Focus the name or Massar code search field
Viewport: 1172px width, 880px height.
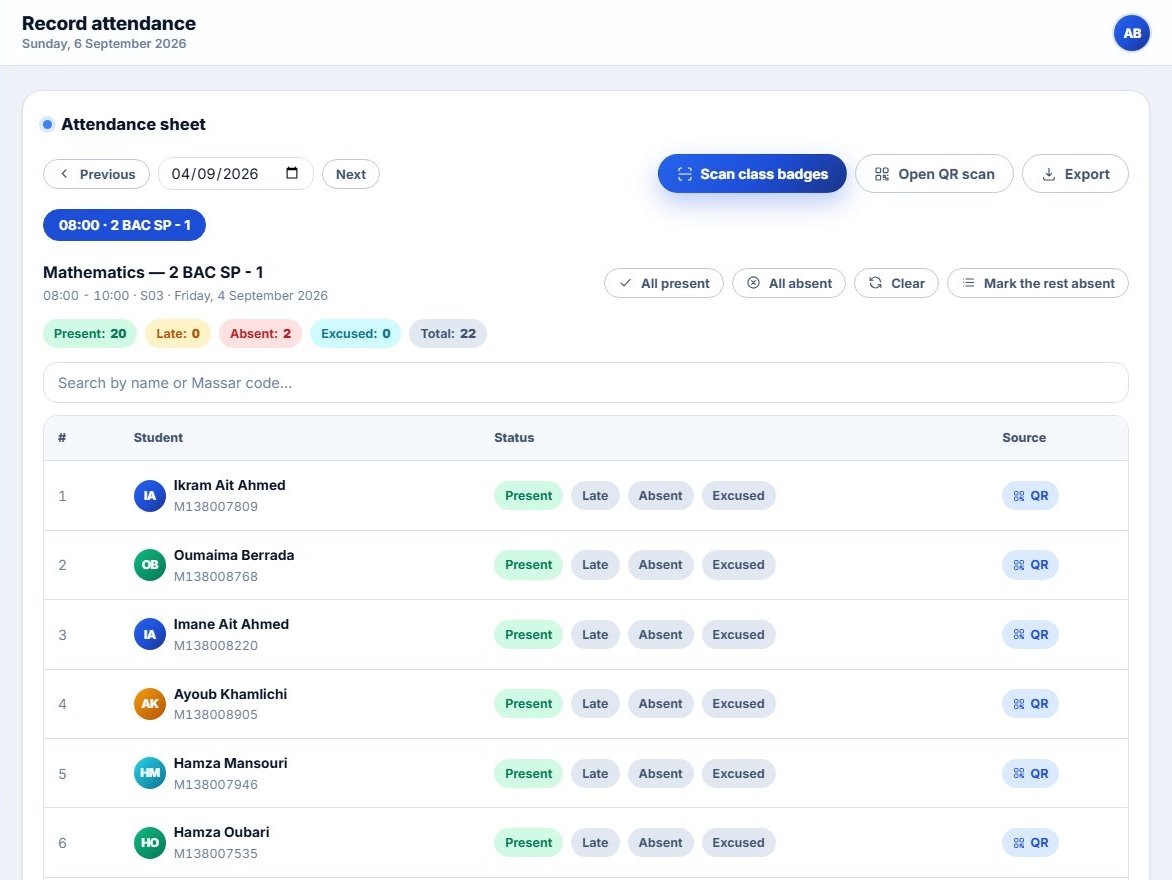[585, 383]
